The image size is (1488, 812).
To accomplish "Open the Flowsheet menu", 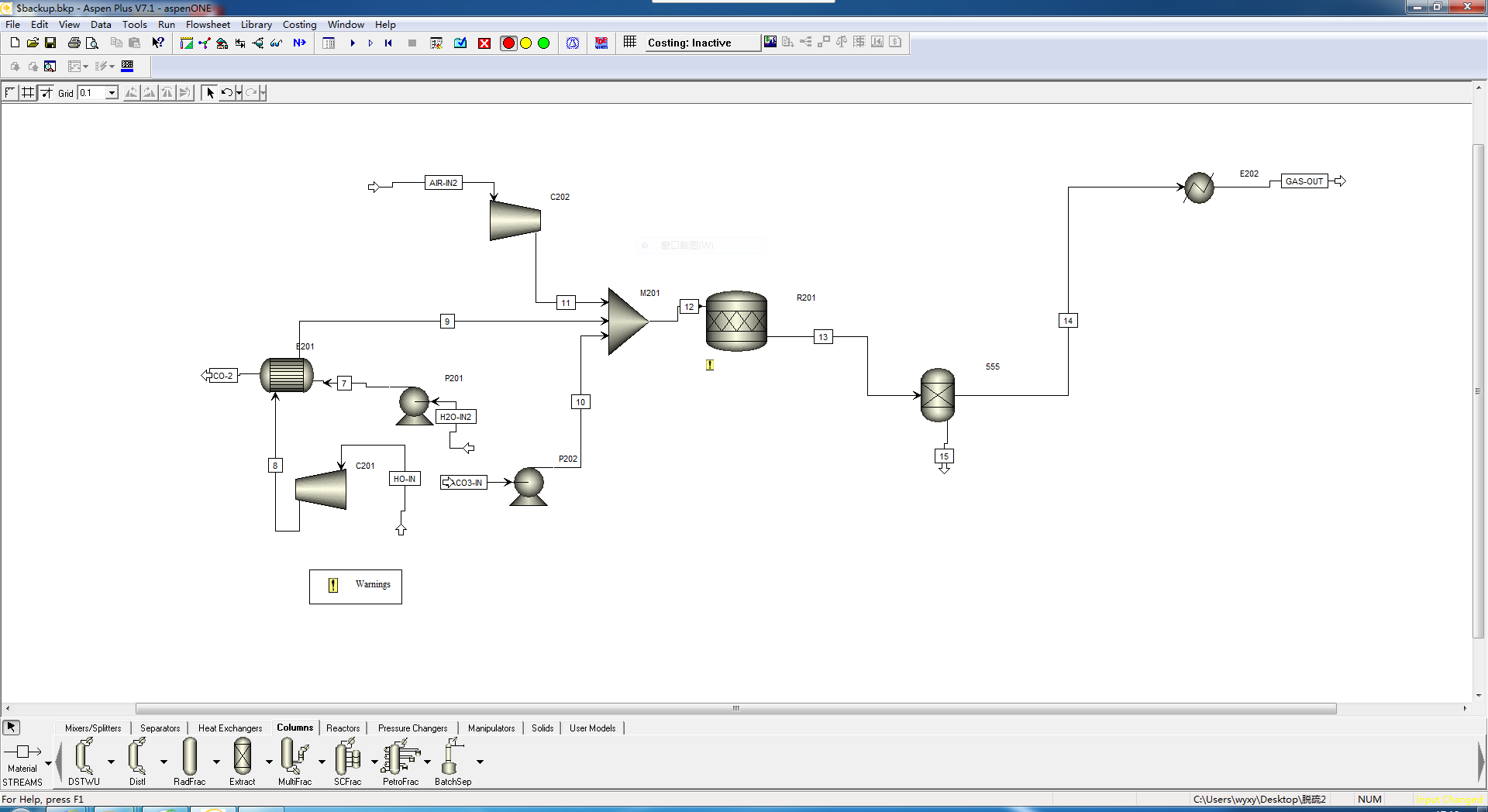I will pyautogui.click(x=208, y=25).
